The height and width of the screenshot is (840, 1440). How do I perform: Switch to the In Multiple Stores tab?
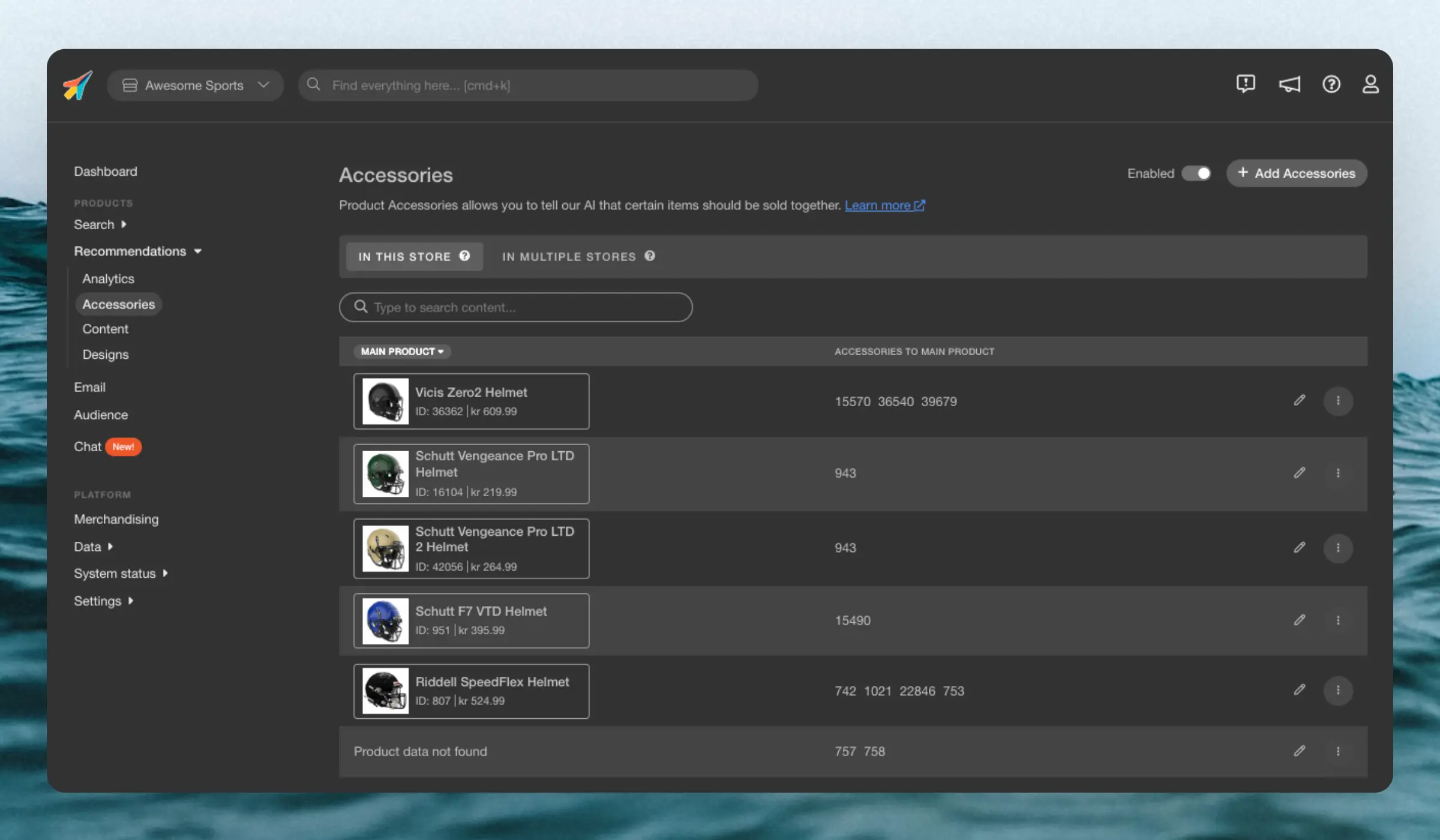coord(578,256)
